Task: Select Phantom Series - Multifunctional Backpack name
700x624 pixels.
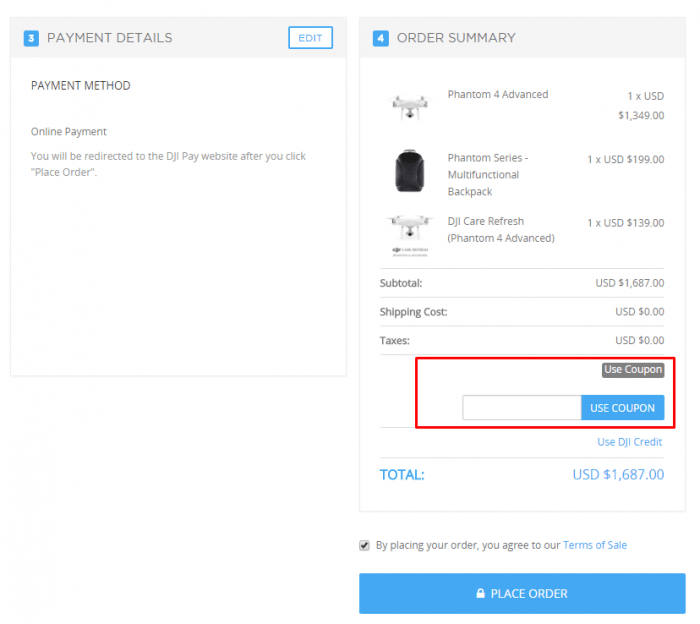Action: [488, 175]
